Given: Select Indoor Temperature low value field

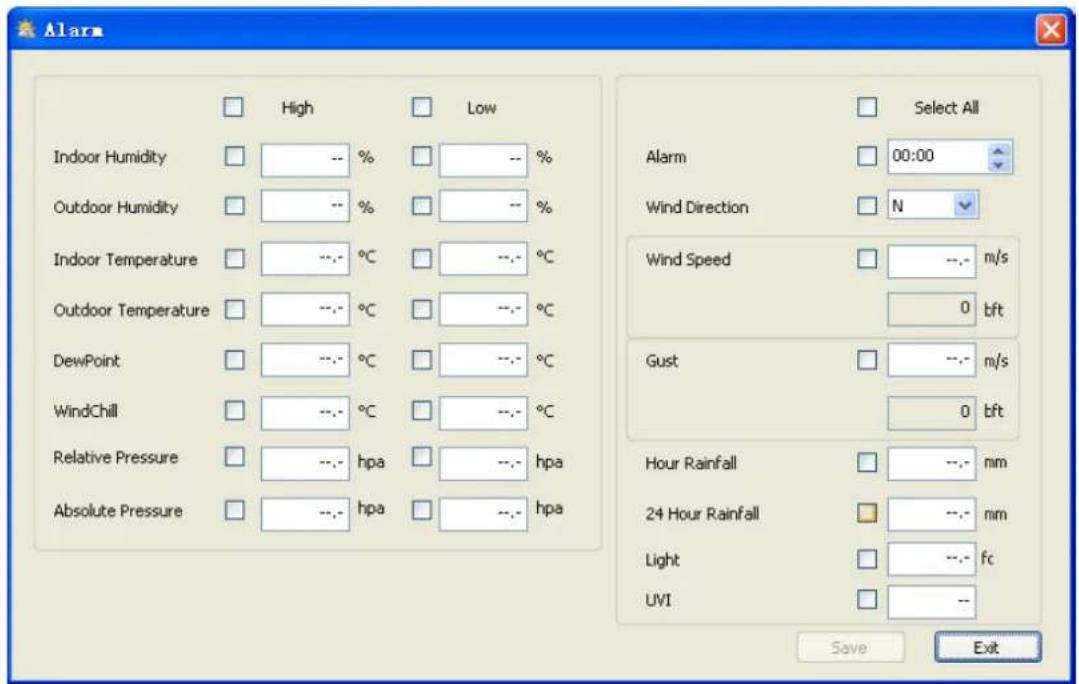Looking at the screenshot, I should pos(483,259).
